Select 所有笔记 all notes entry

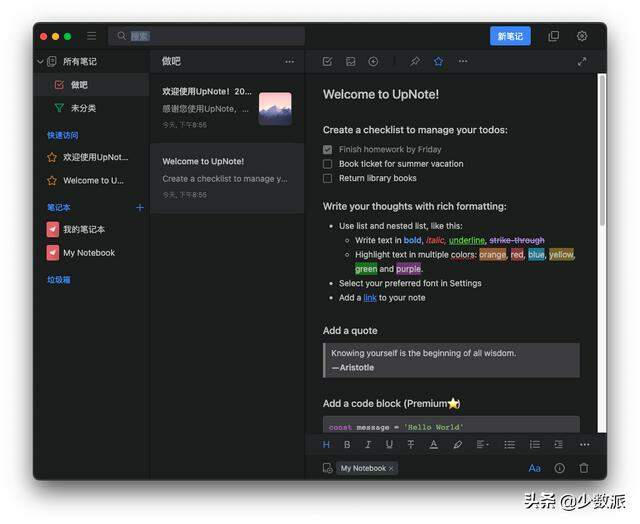pyautogui.click(x=80, y=62)
